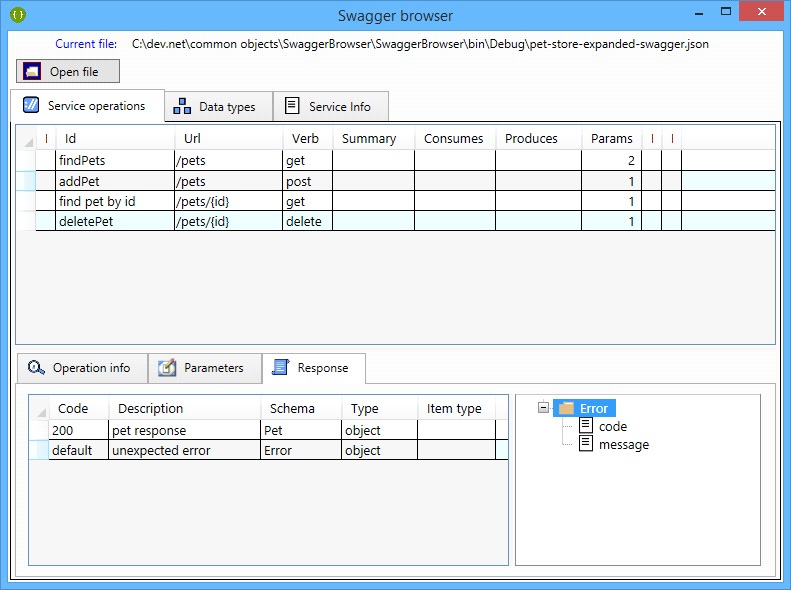The height and width of the screenshot is (590, 791).
Task: Click the Service Info document icon
Action: tap(292, 105)
